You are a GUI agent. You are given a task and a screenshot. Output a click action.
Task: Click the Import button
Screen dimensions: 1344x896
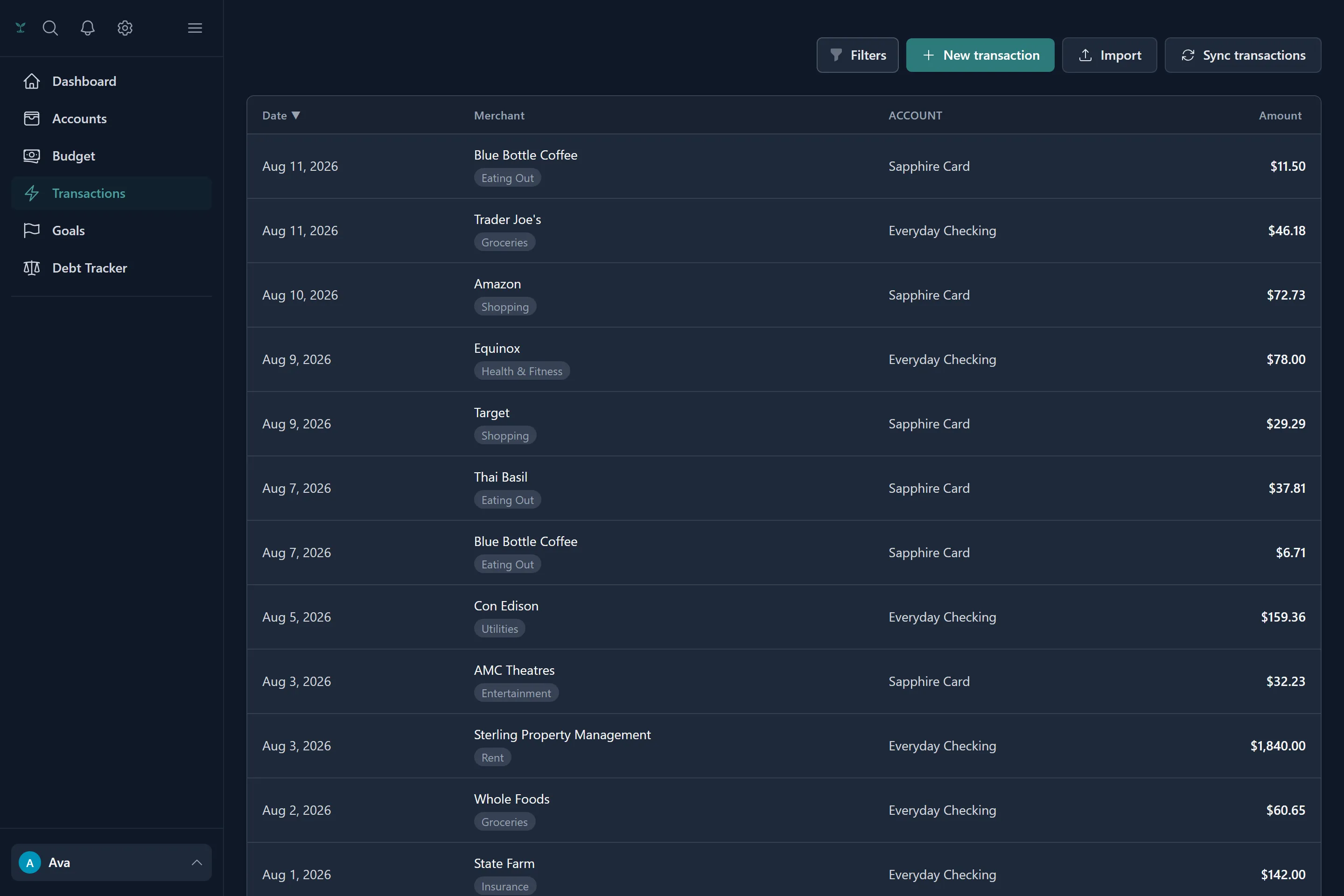(1109, 55)
